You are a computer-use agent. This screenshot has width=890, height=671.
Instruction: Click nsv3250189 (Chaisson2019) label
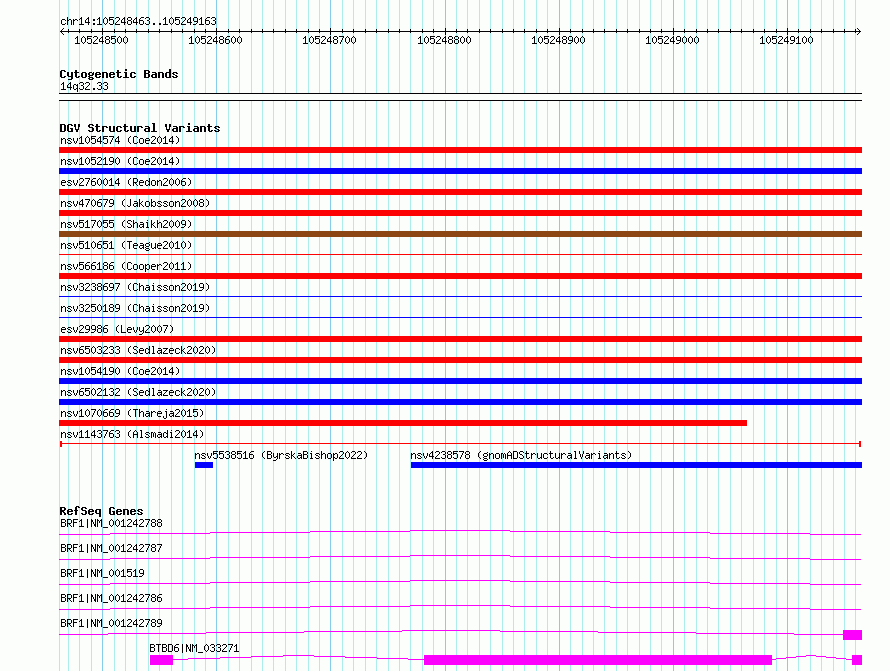[135, 308]
